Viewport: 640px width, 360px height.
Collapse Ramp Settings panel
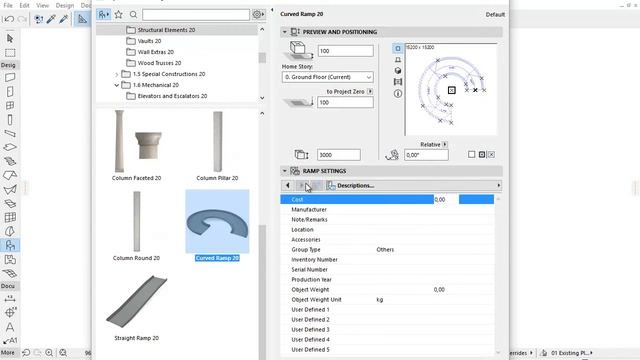pos(284,171)
